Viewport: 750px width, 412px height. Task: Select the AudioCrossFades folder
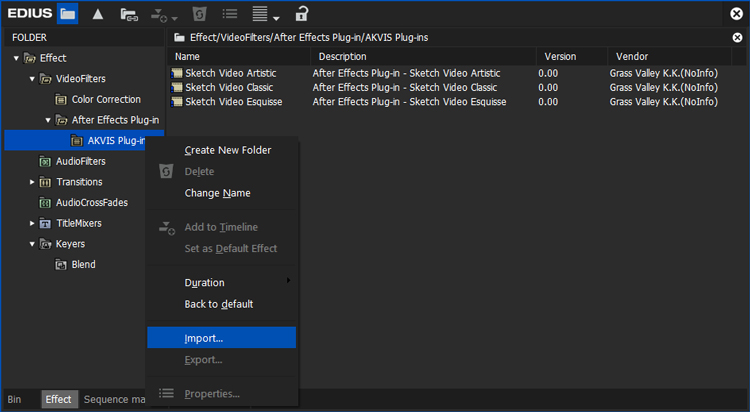pos(92,202)
